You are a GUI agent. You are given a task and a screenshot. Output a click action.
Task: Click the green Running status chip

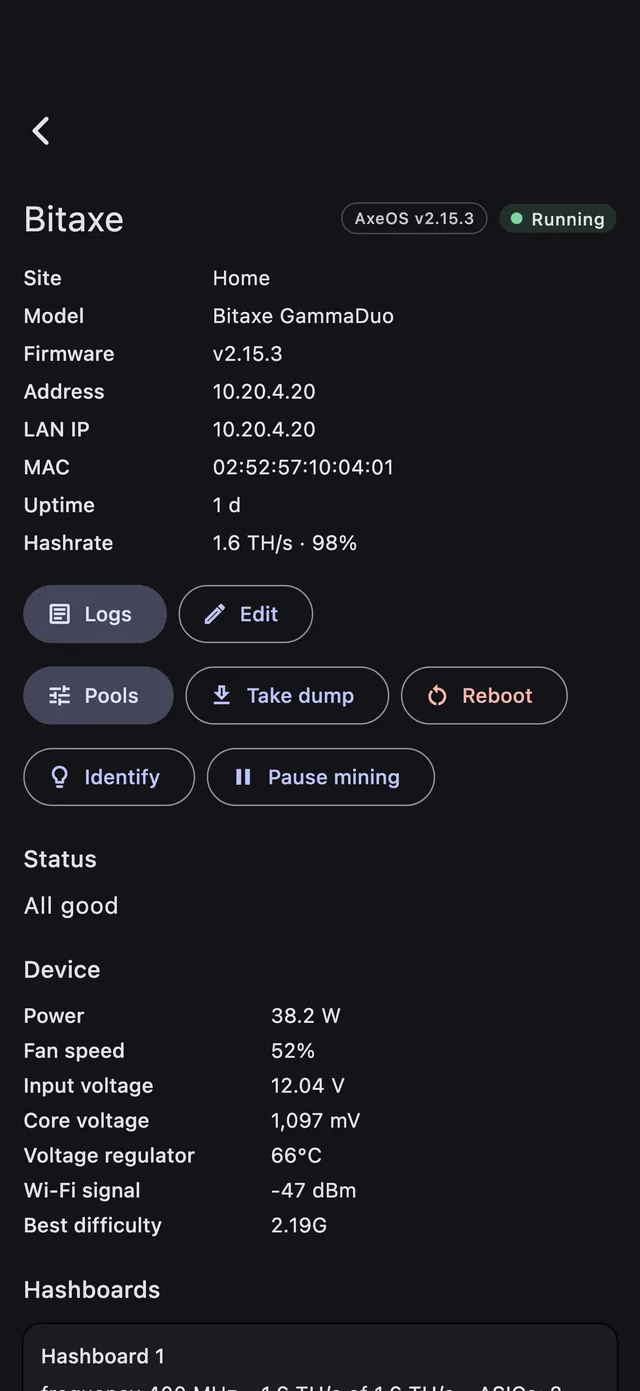pos(557,218)
